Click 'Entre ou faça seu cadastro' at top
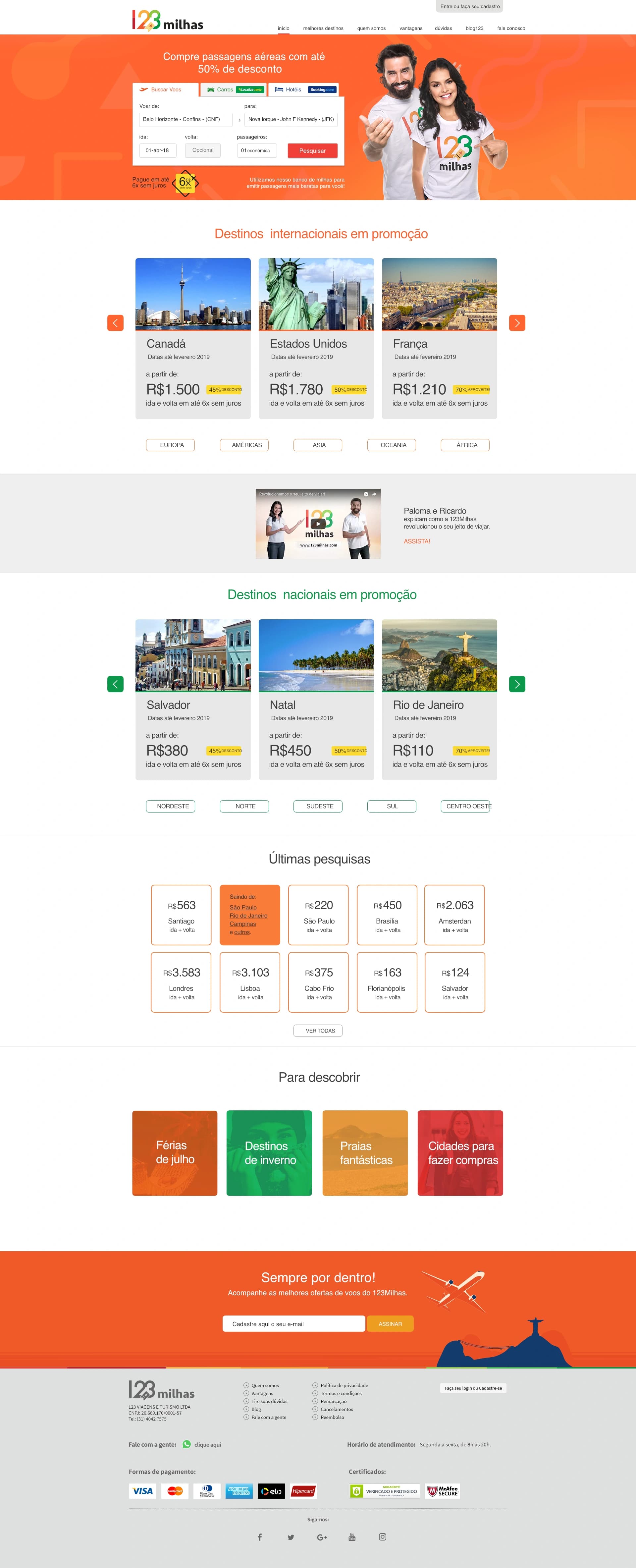636x1568 pixels. pos(470,7)
